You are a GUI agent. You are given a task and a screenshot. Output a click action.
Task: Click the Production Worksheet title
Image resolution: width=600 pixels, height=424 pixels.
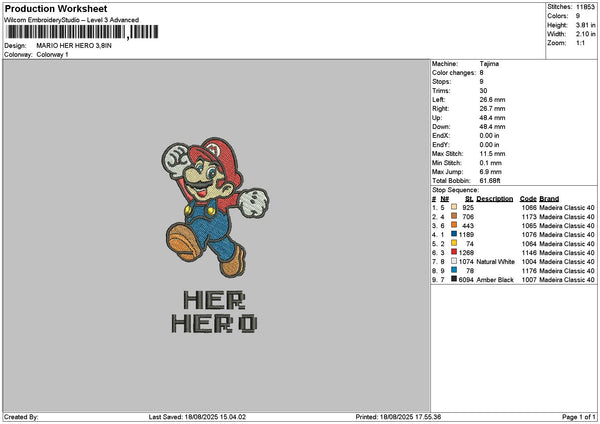tap(56, 8)
